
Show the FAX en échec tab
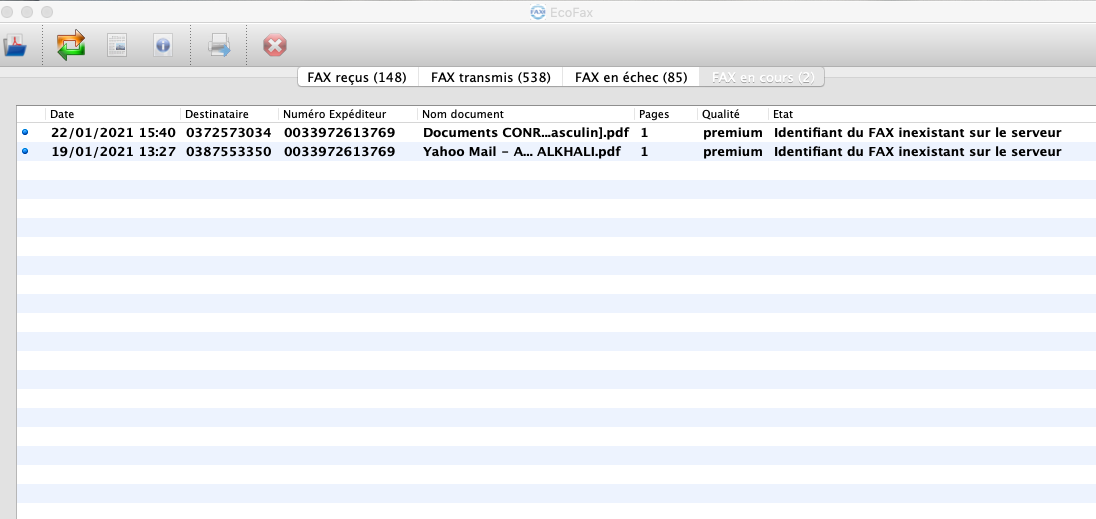tap(630, 77)
